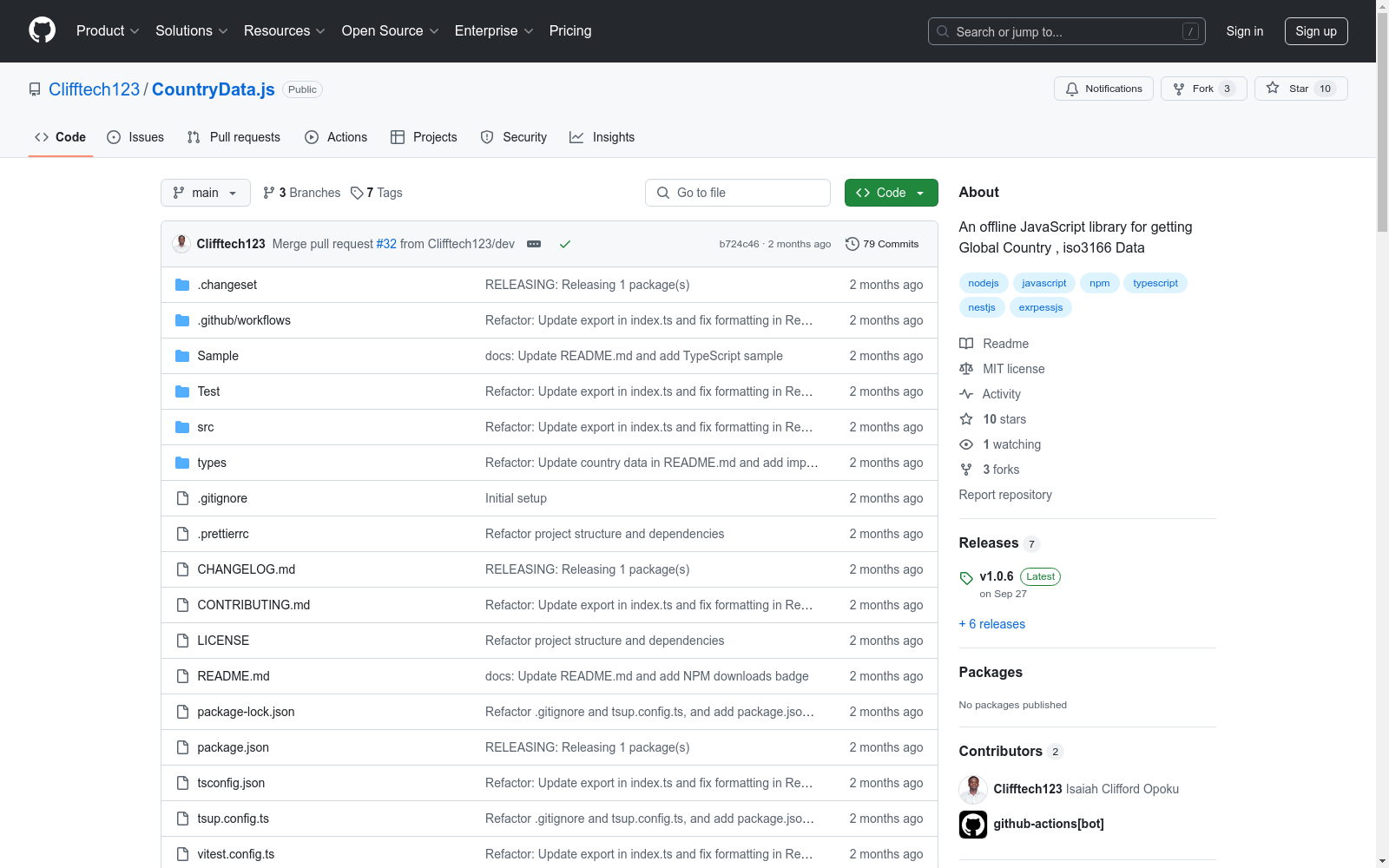Click Report repository link

click(x=1005, y=495)
